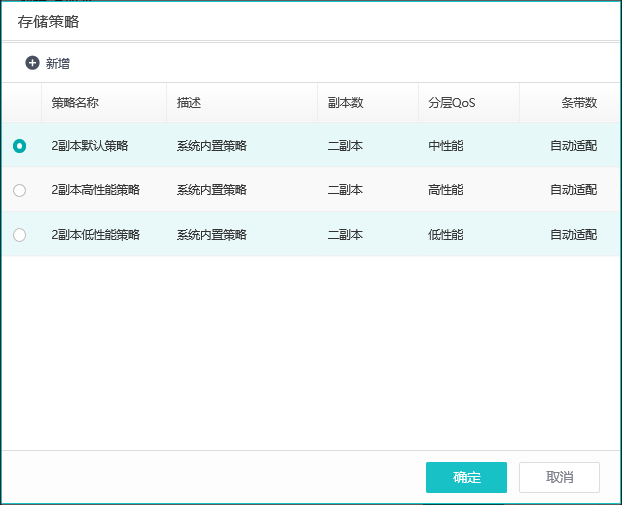Click the 2副本高性能策略 name cell

(x=96, y=190)
